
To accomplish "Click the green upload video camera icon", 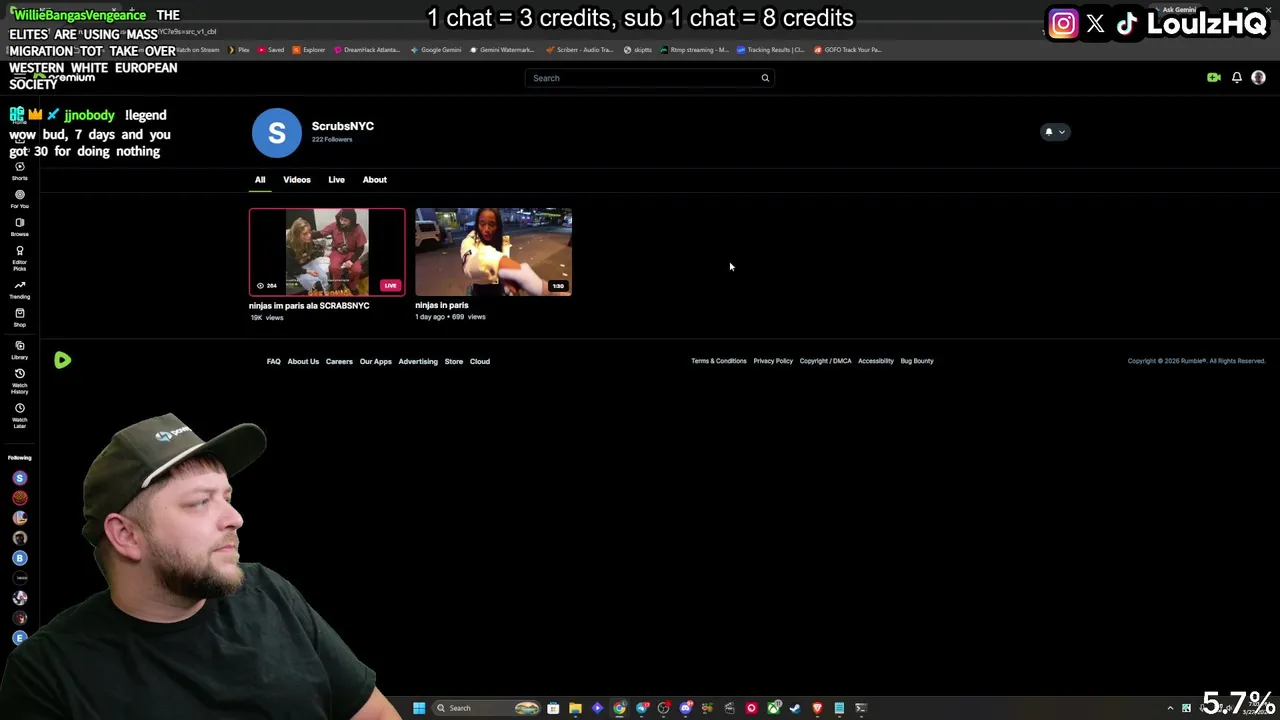I will coord(1214,78).
